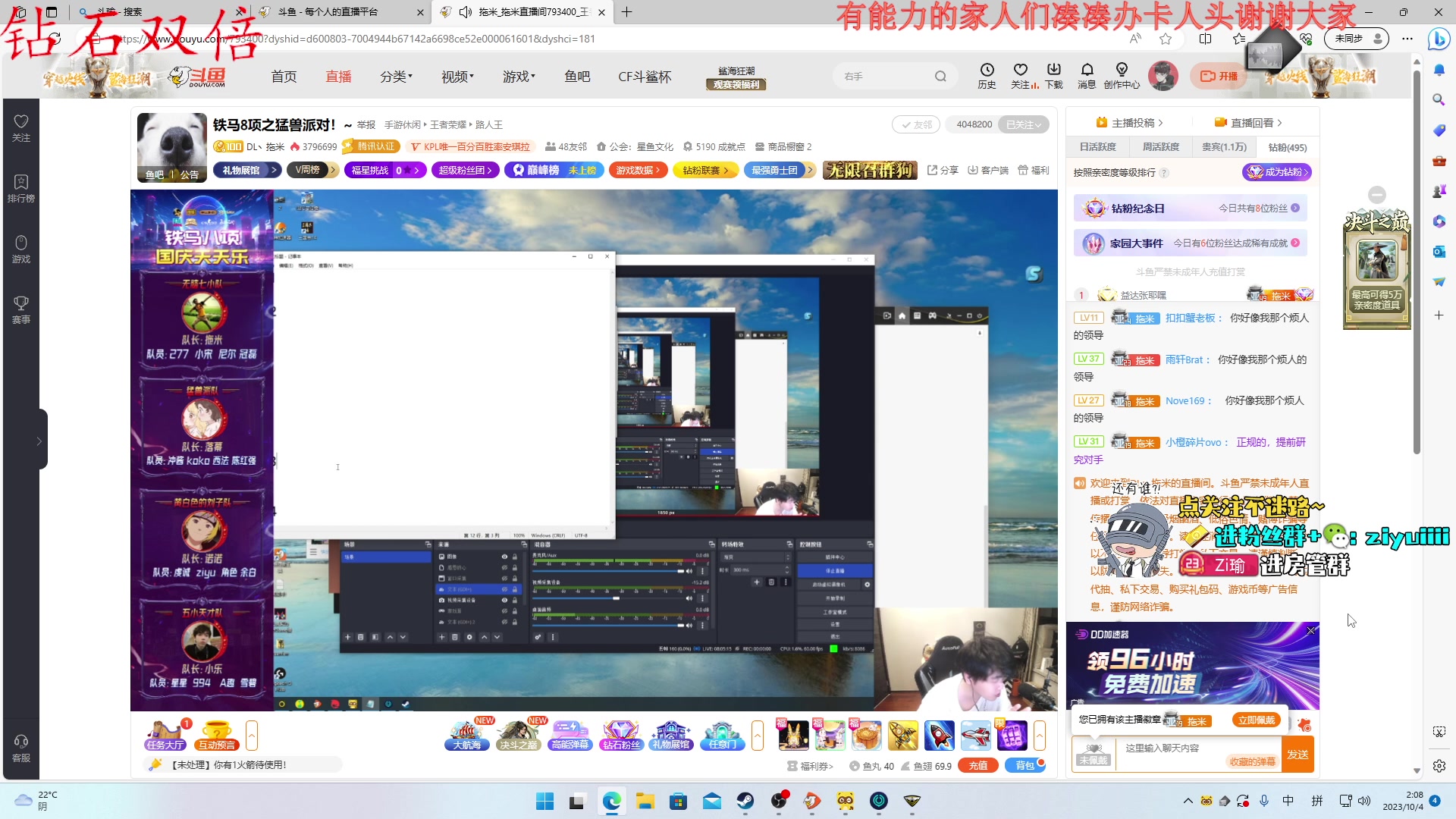Open the 互动预言 trophy icon
The height and width of the screenshot is (819, 1456).
(x=217, y=735)
